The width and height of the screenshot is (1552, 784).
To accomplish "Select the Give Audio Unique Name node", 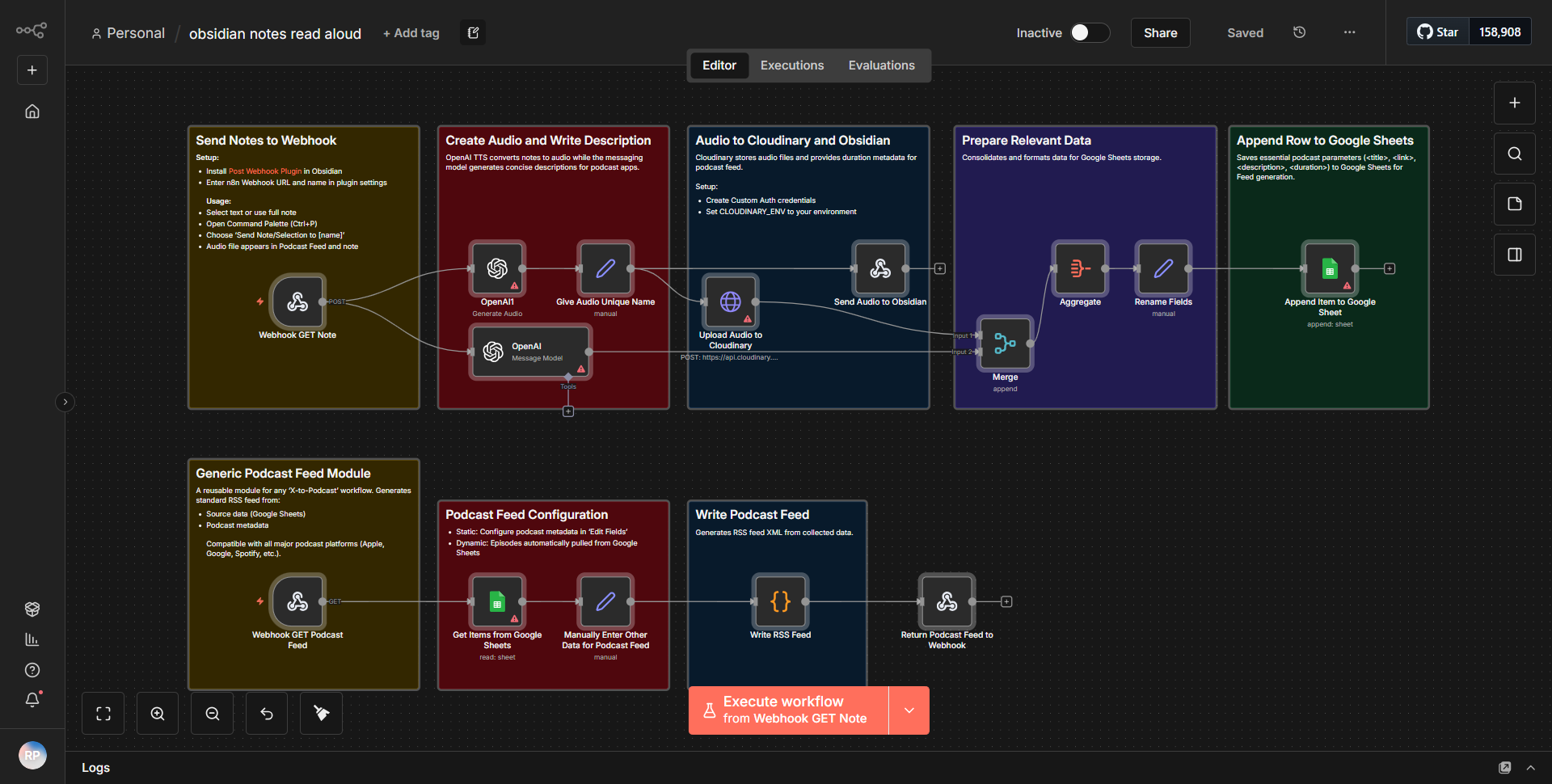I will (x=605, y=268).
